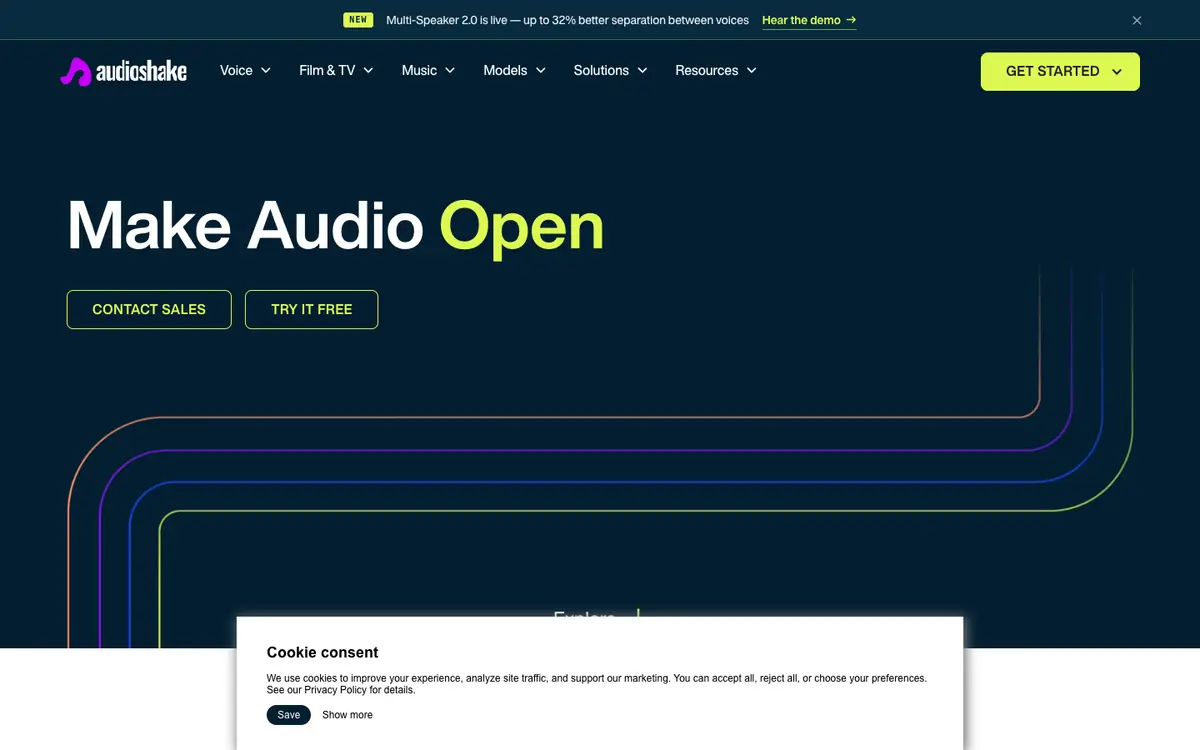Click the Try It Free button

pos(312,310)
